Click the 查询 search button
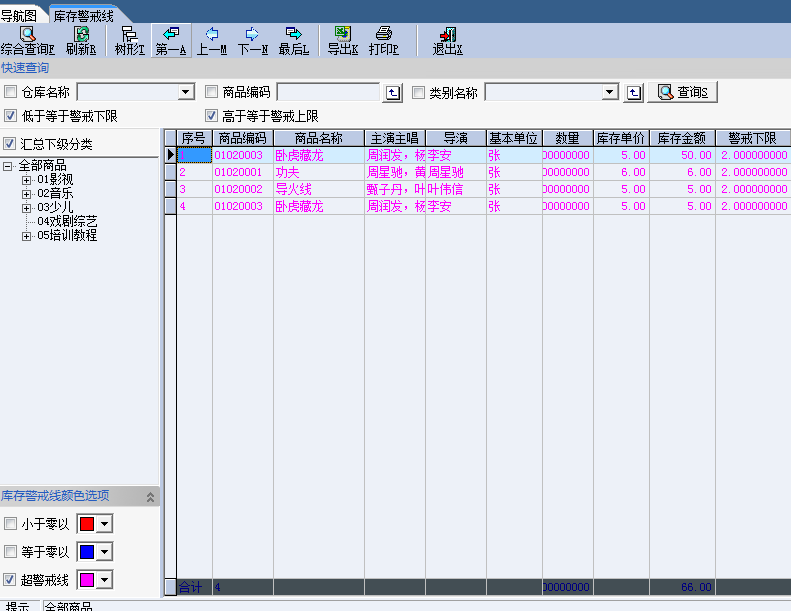Viewport: 791px width, 611px height. click(x=682, y=93)
